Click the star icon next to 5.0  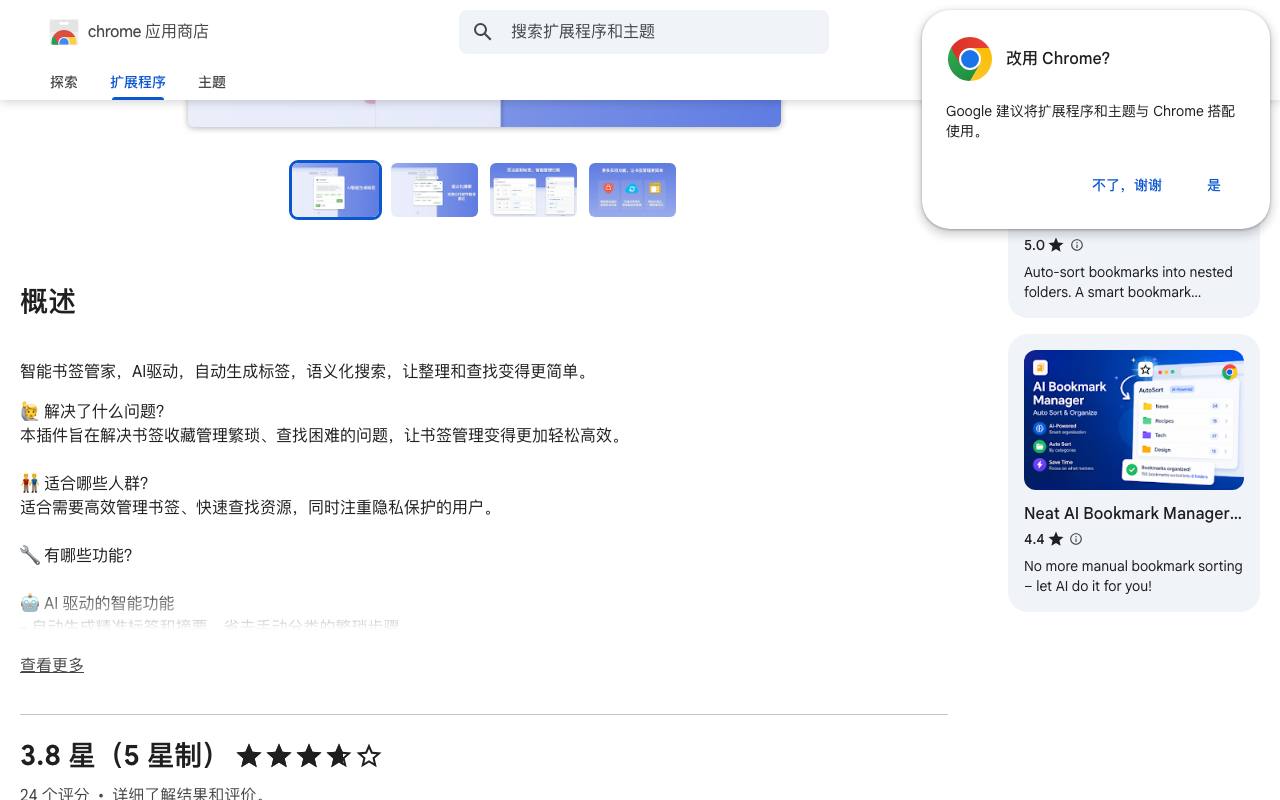click(1056, 245)
